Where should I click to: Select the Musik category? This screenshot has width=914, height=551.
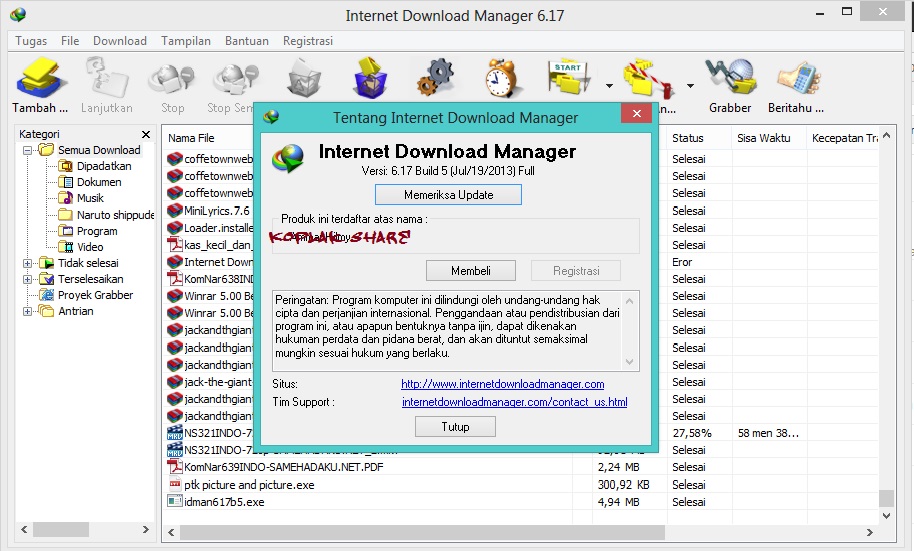(x=90, y=198)
